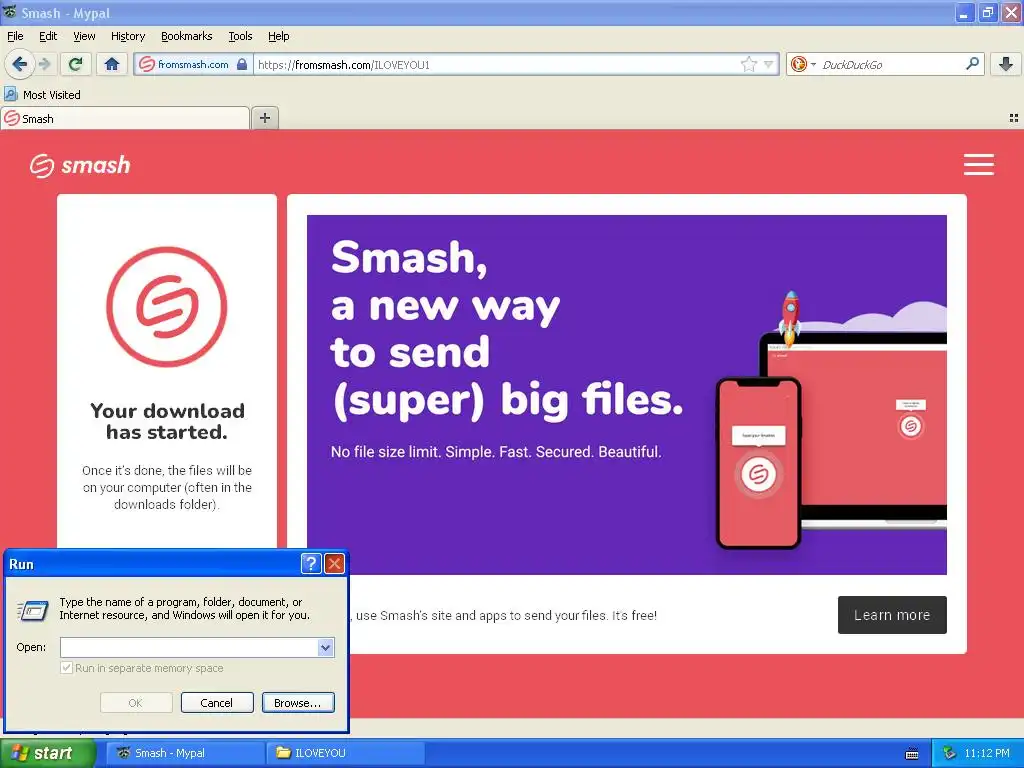Click the on-screen keyboard tray icon
This screenshot has width=1024, height=768.
pyautogui.click(x=912, y=754)
